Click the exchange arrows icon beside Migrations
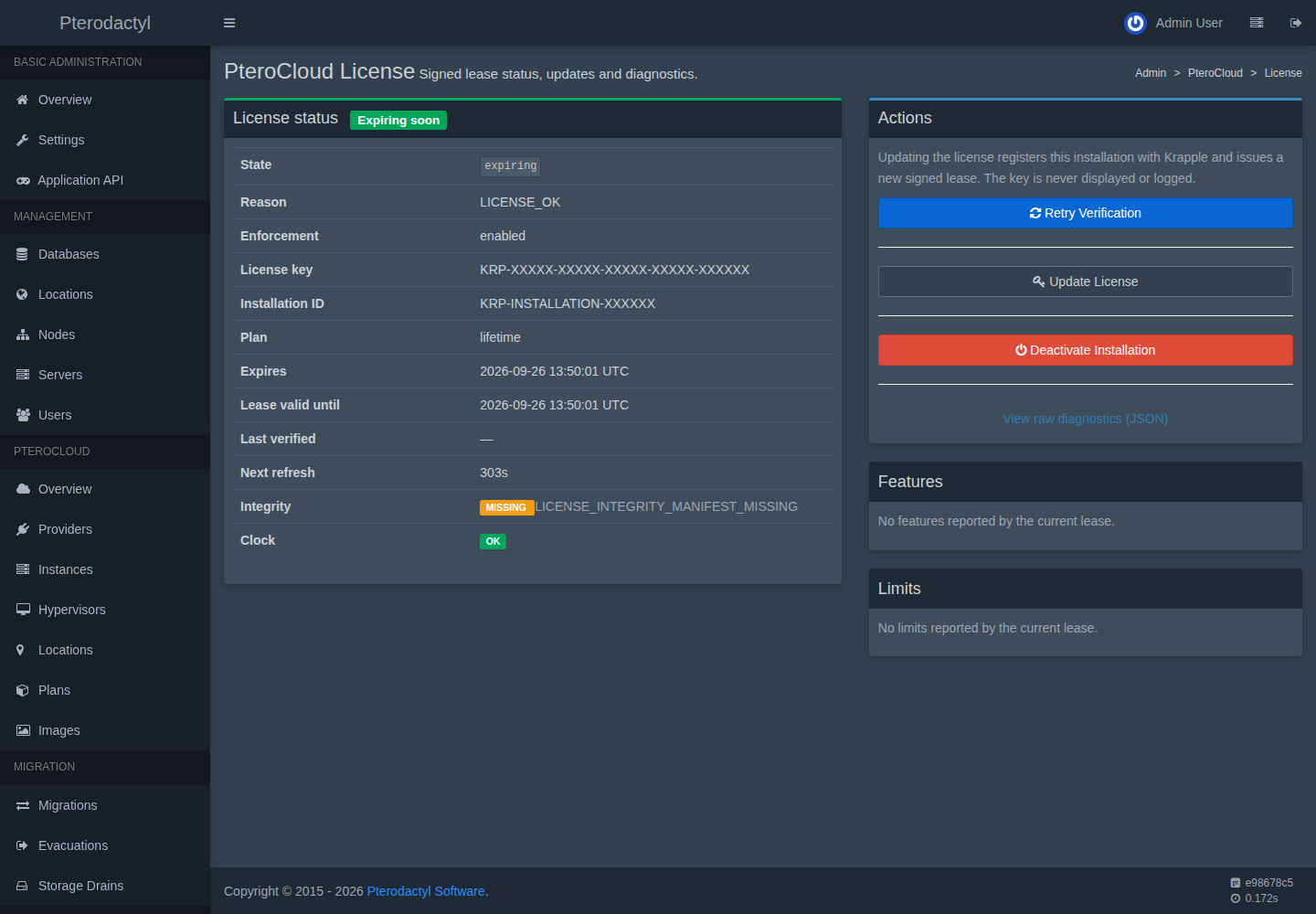 (x=23, y=805)
